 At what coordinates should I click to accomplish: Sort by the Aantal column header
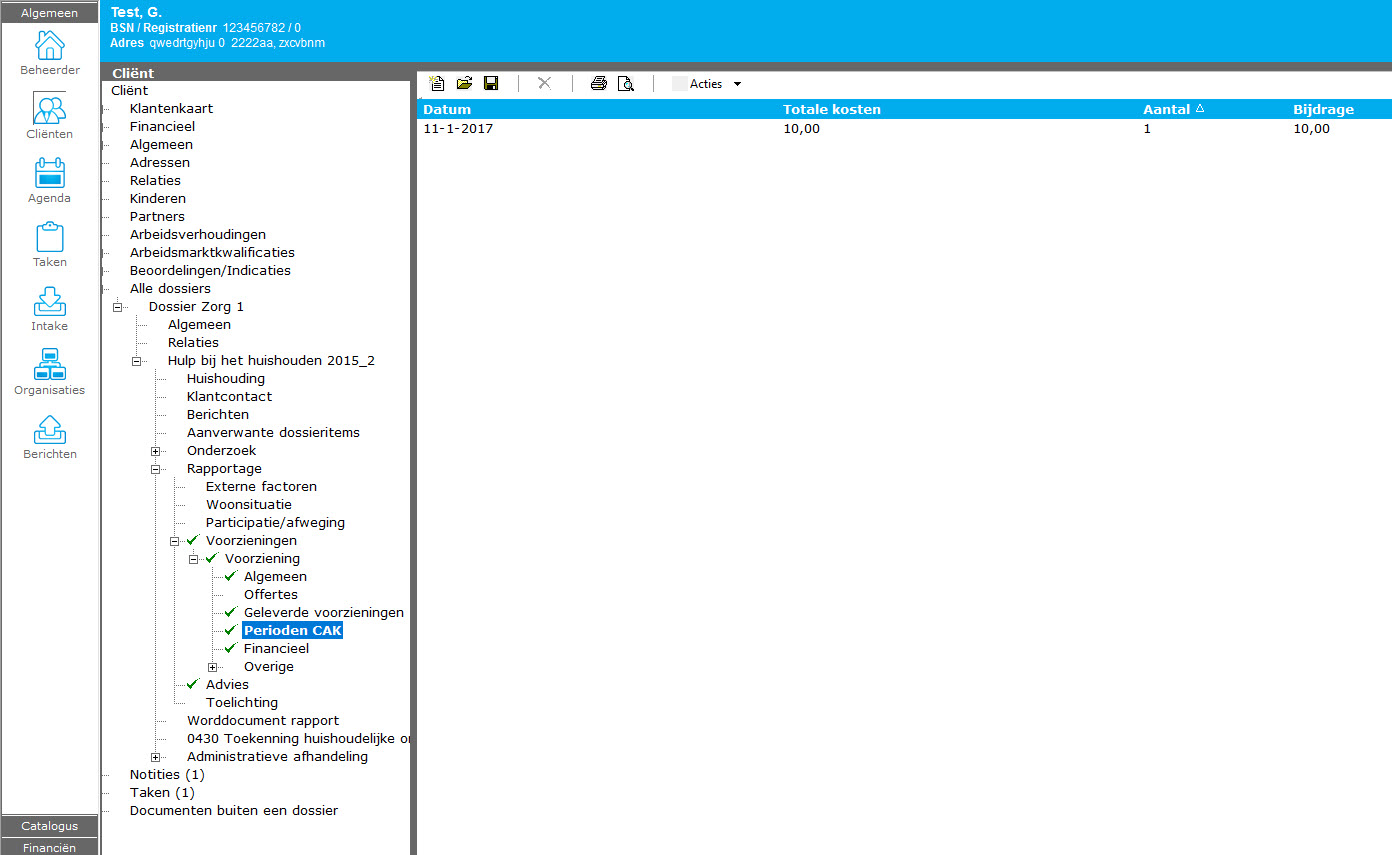coord(1165,109)
